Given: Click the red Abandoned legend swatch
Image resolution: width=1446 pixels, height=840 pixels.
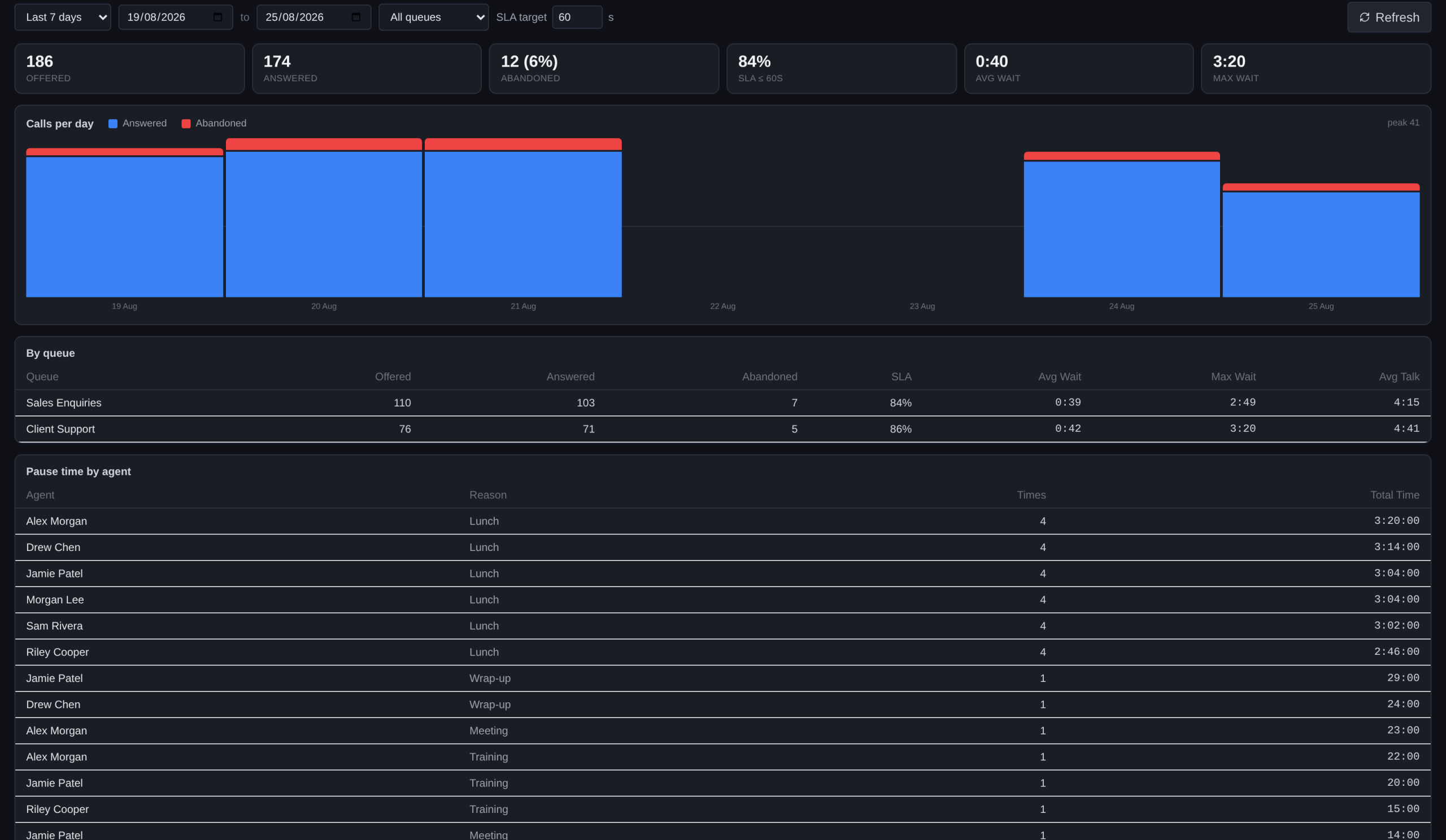Looking at the screenshot, I should tap(186, 123).
